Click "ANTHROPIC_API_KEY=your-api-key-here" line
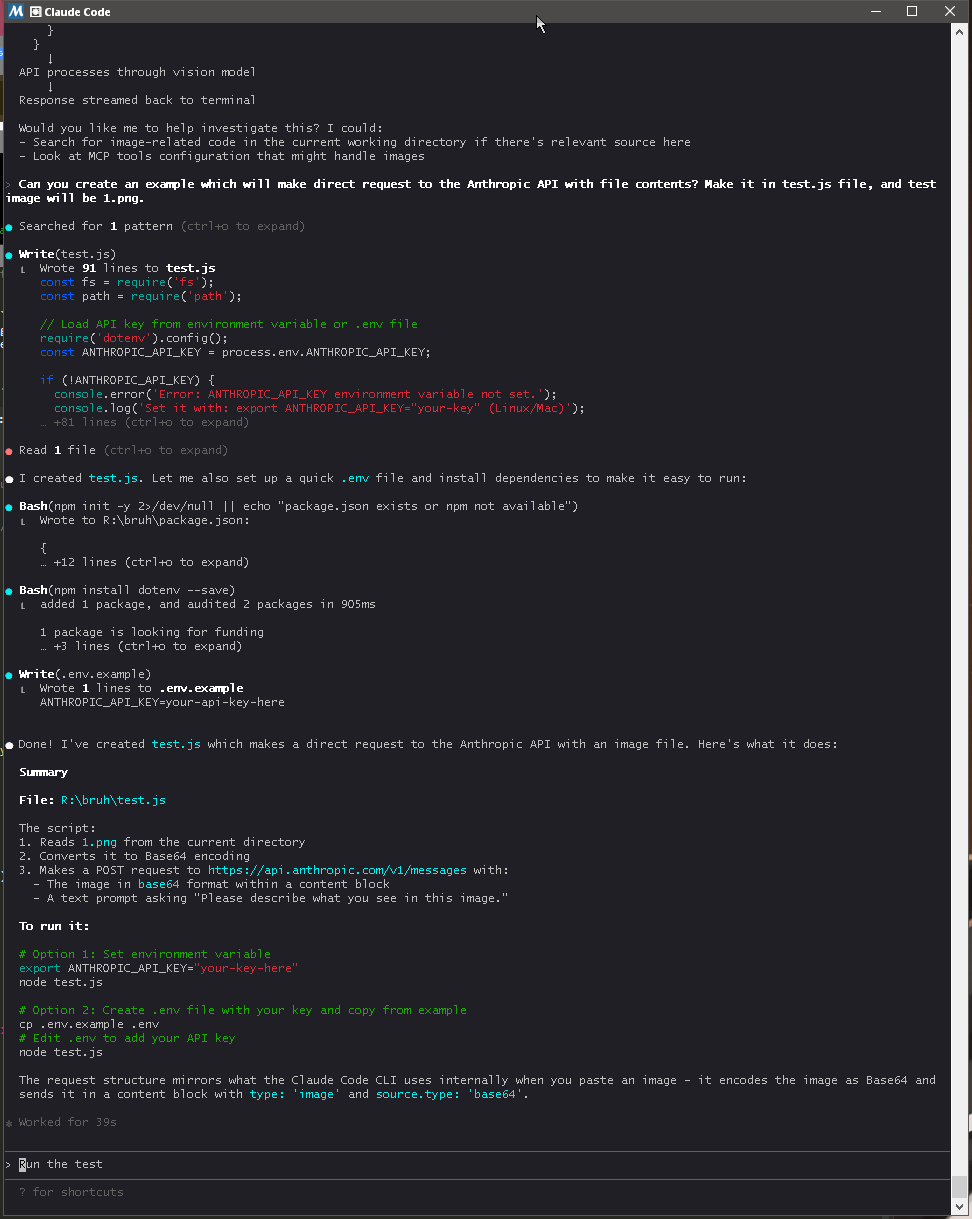 162,702
